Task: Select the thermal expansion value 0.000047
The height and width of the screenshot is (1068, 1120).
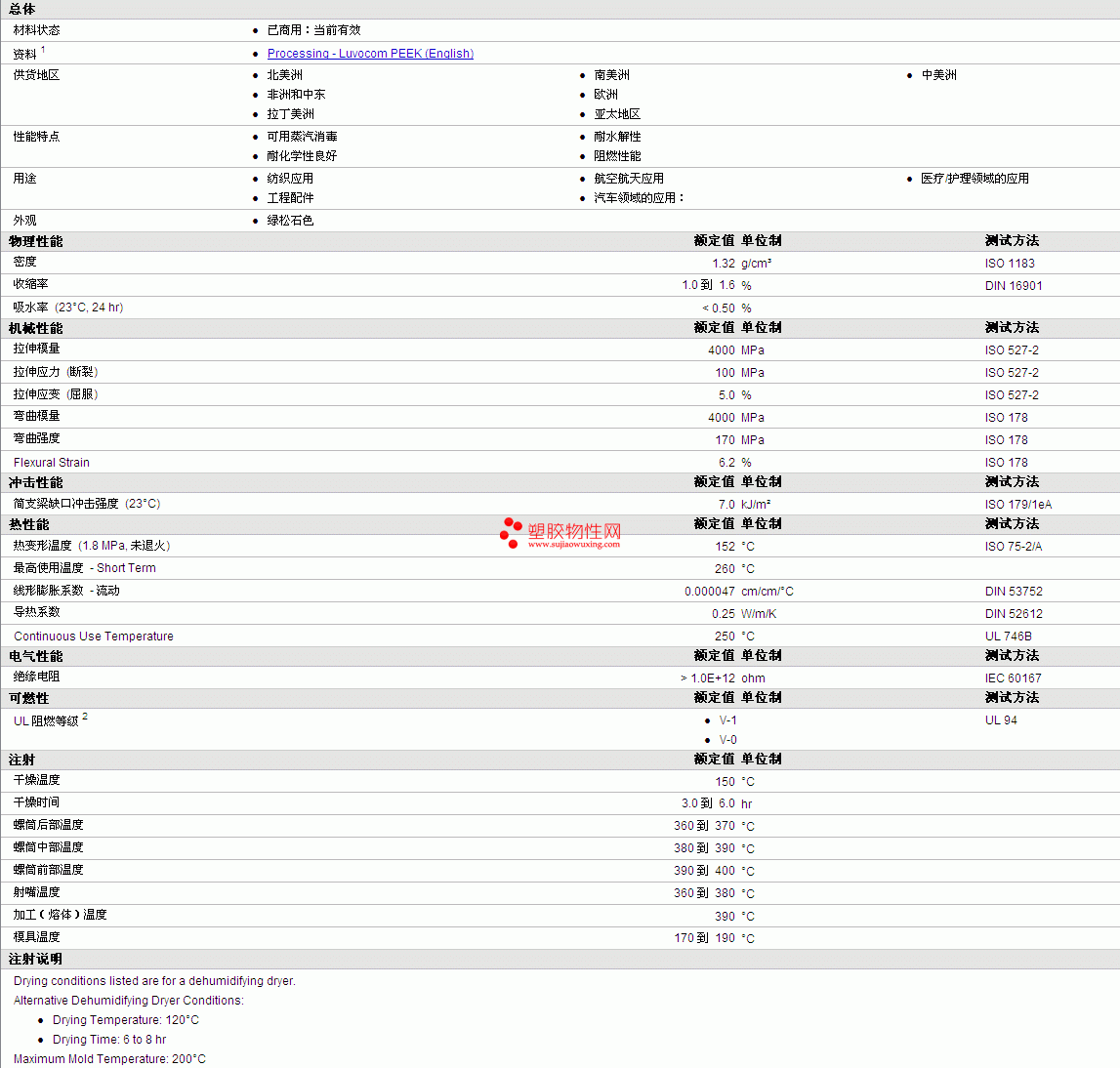Action: click(709, 592)
